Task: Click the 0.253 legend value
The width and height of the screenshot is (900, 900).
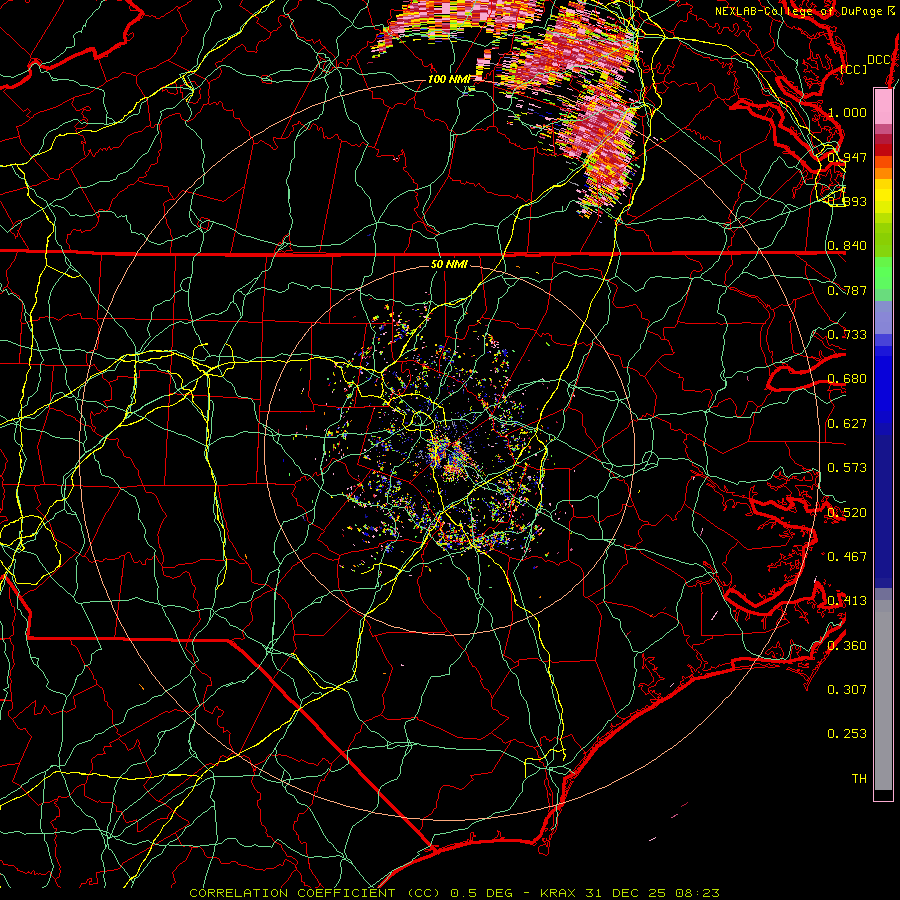Action: point(847,734)
